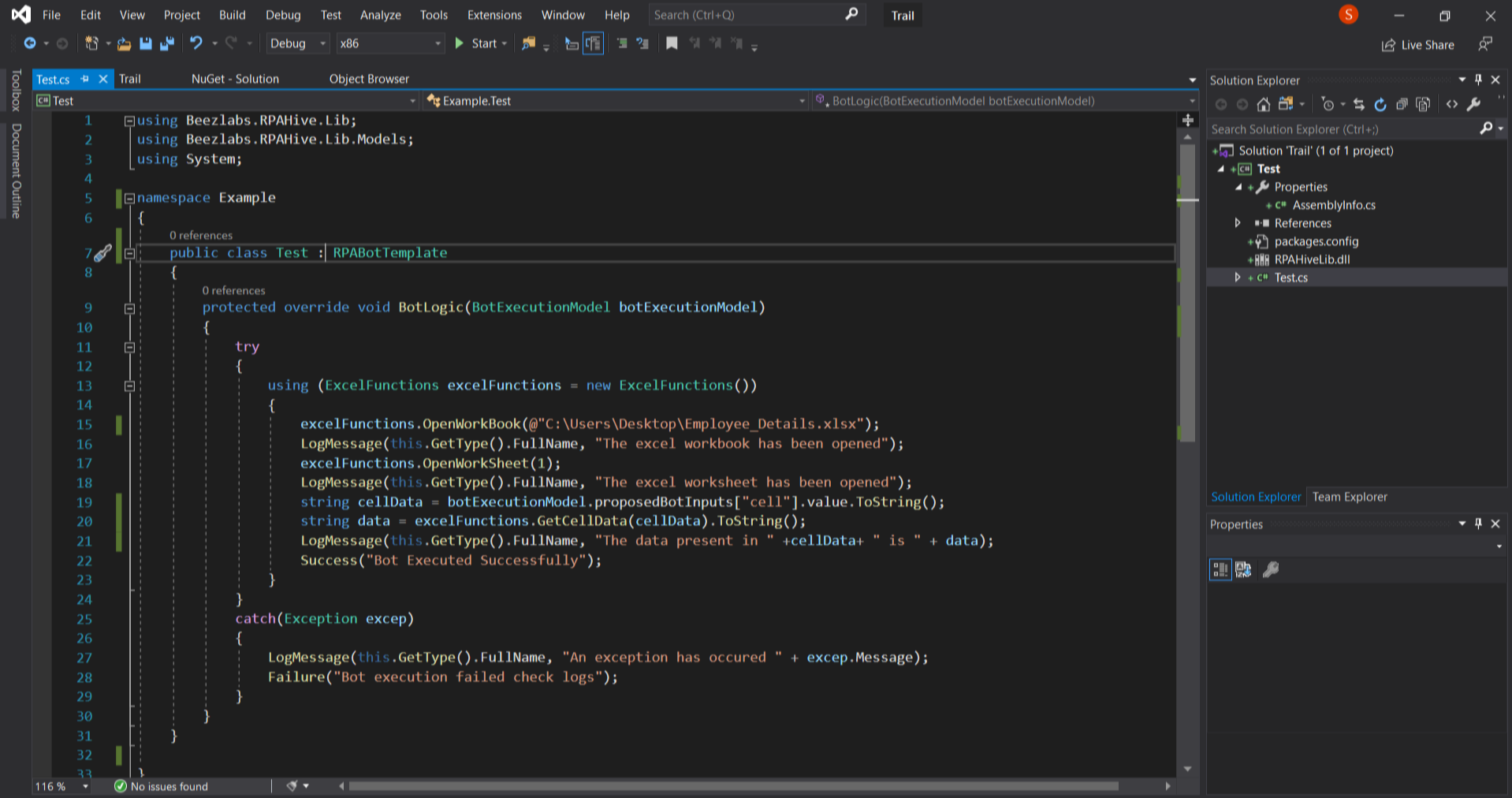Comment out the selected lines icon
1512x798 pixels.
622,43
